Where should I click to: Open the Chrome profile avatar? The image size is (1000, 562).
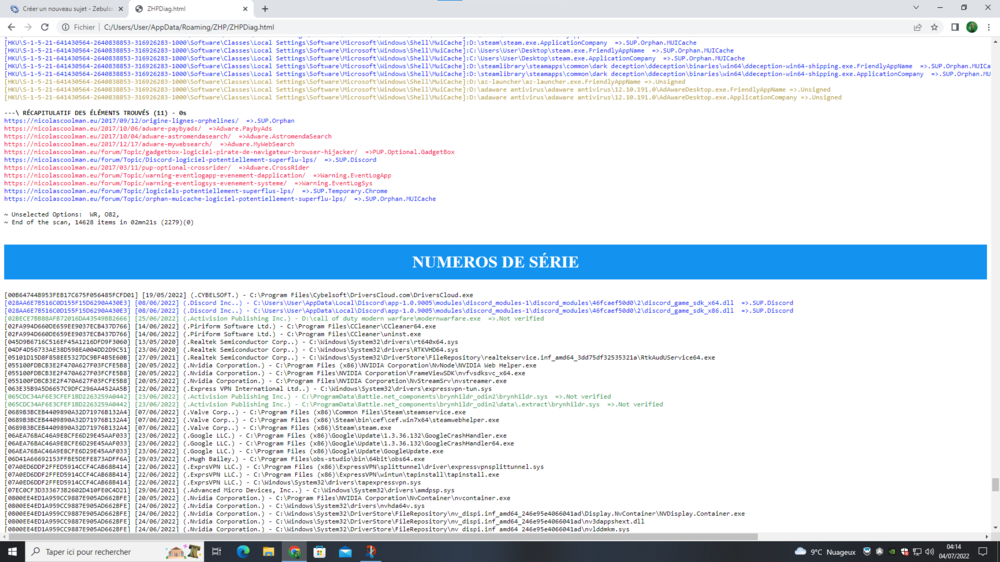[x=971, y=27]
